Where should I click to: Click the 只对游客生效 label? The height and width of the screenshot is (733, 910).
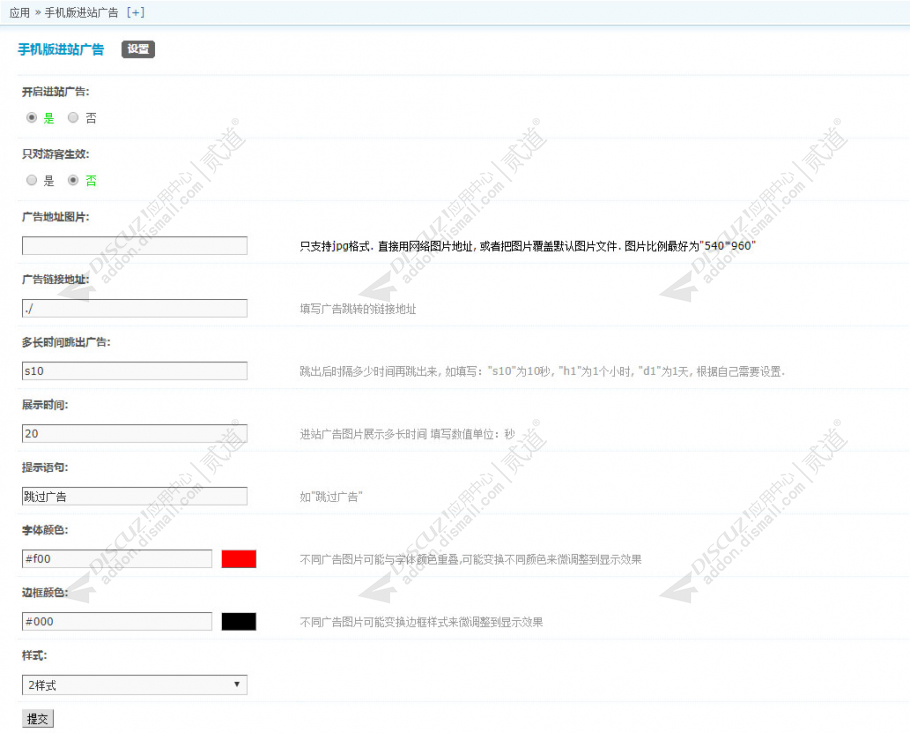[56, 154]
